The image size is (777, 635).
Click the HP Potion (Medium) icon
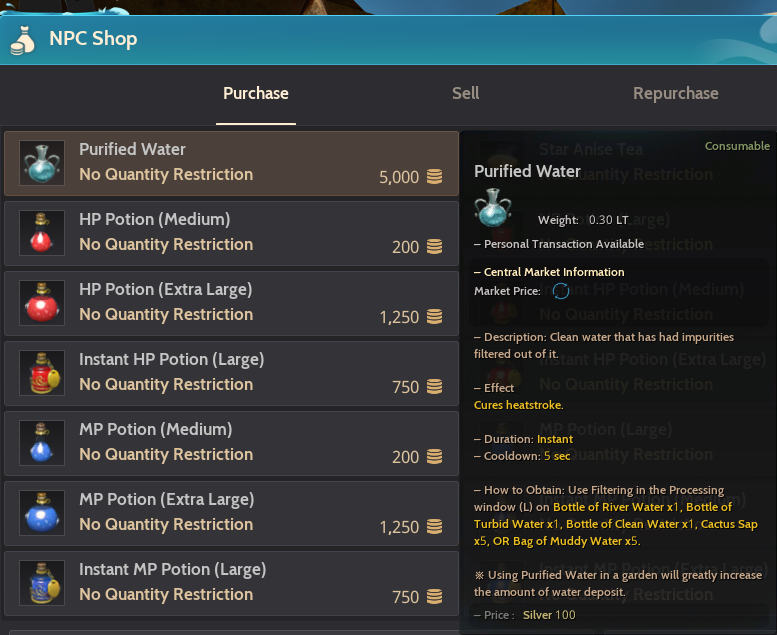tap(42, 233)
